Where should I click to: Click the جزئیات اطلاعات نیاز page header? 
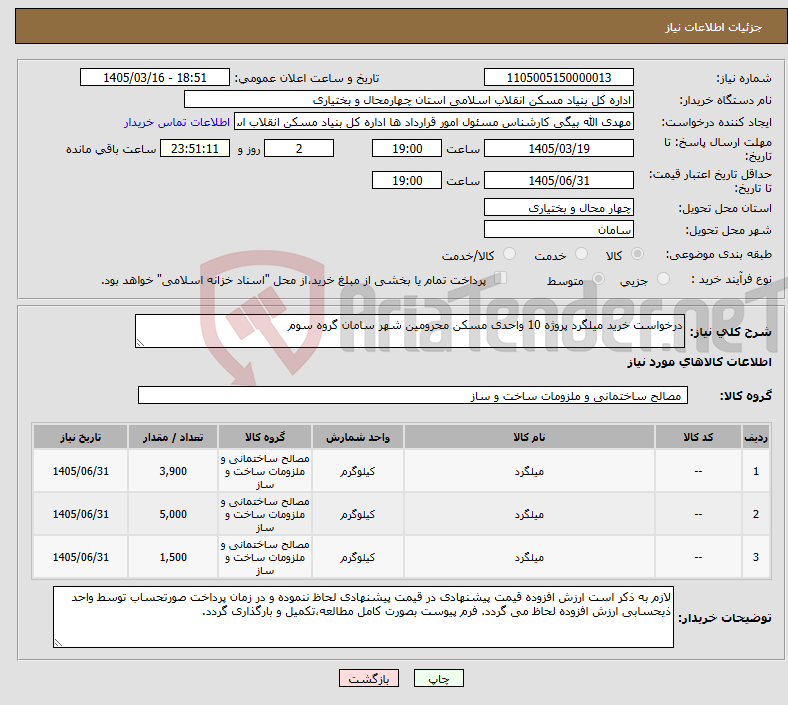[x=713, y=27]
